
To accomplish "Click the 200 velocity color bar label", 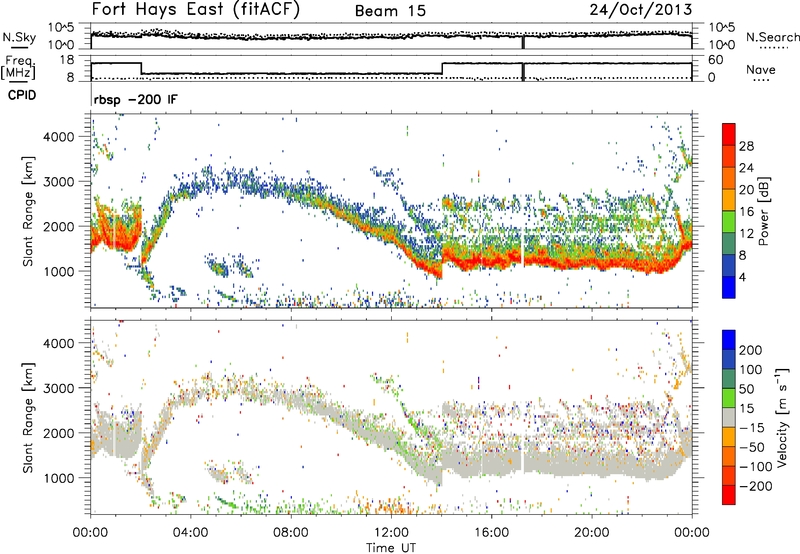I will (751, 350).
